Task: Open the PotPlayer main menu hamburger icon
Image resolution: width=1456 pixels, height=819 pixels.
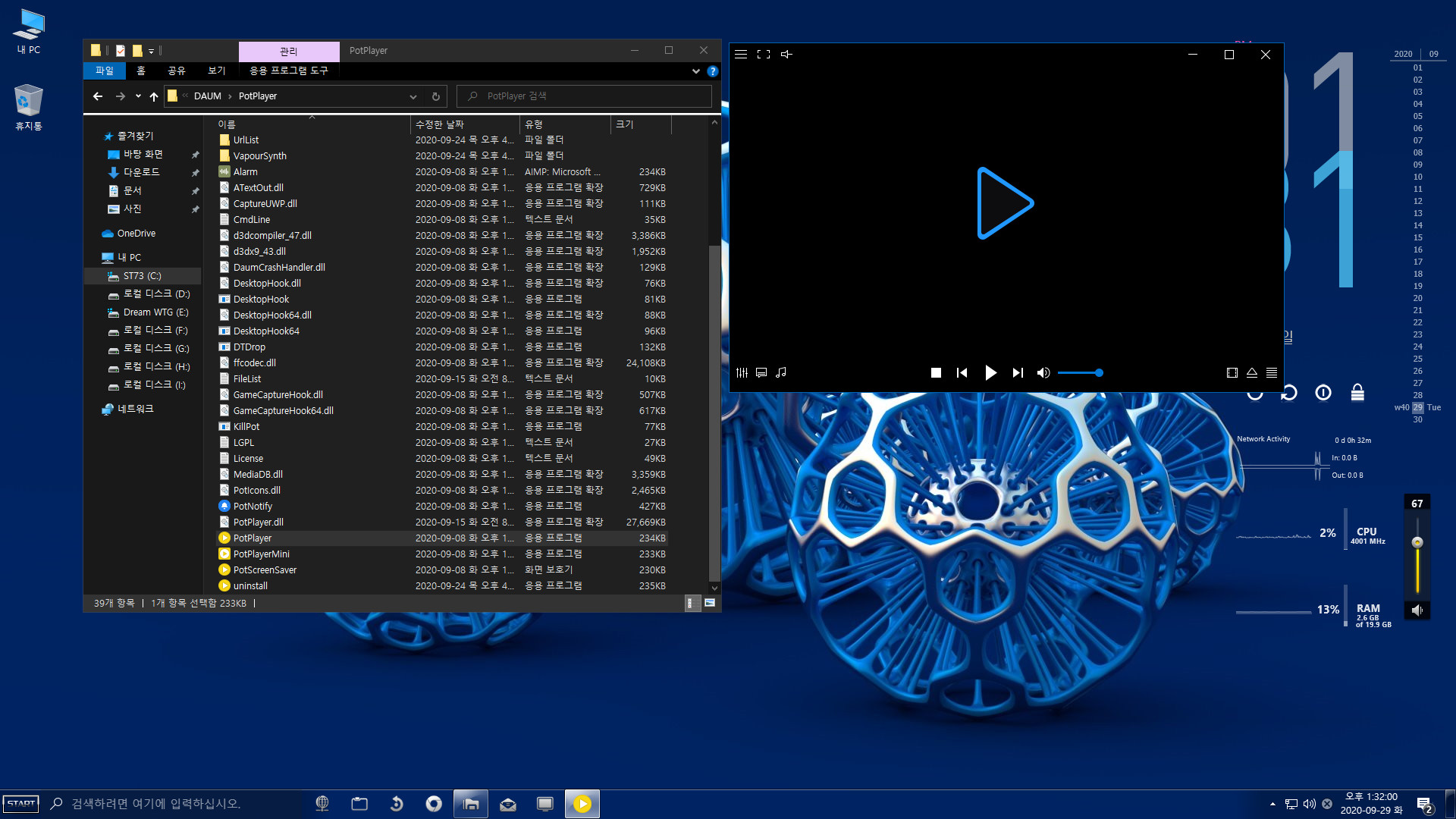Action: (x=741, y=55)
